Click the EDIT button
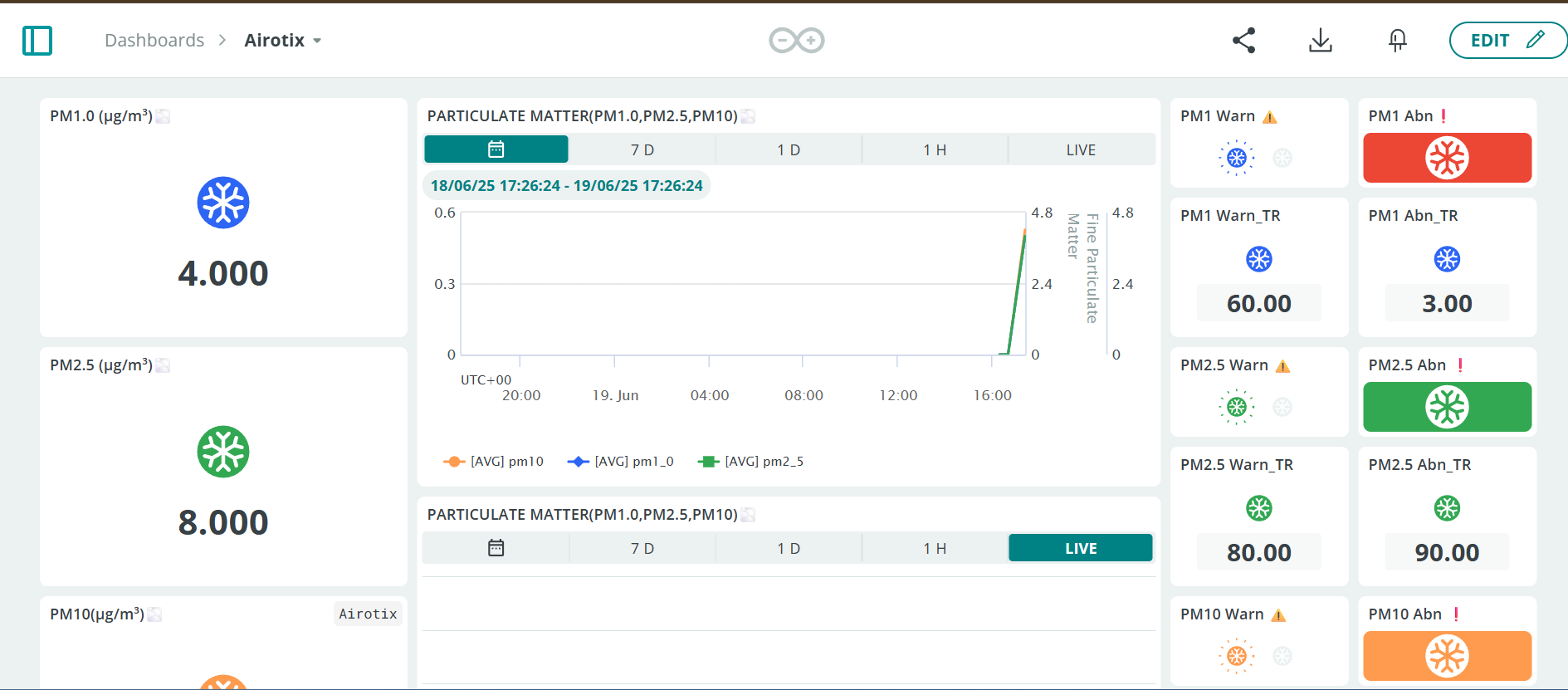This screenshot has width=1568, height=690. (x=1508, y=40)
